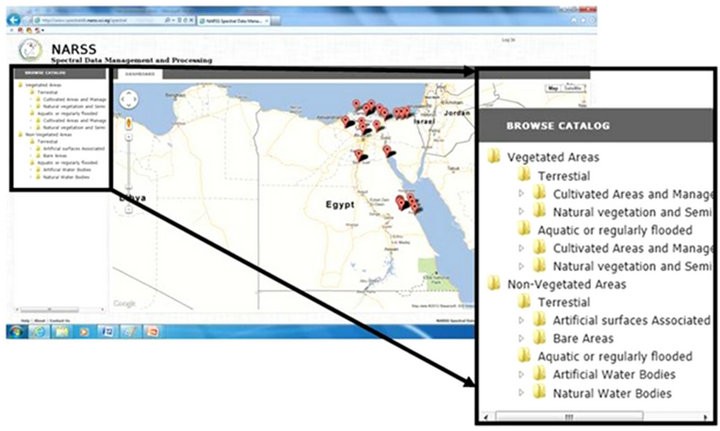Click left scroll arrow in enlarged catalog
This screenshot has width=720, height=431.
tap(486, 417)
